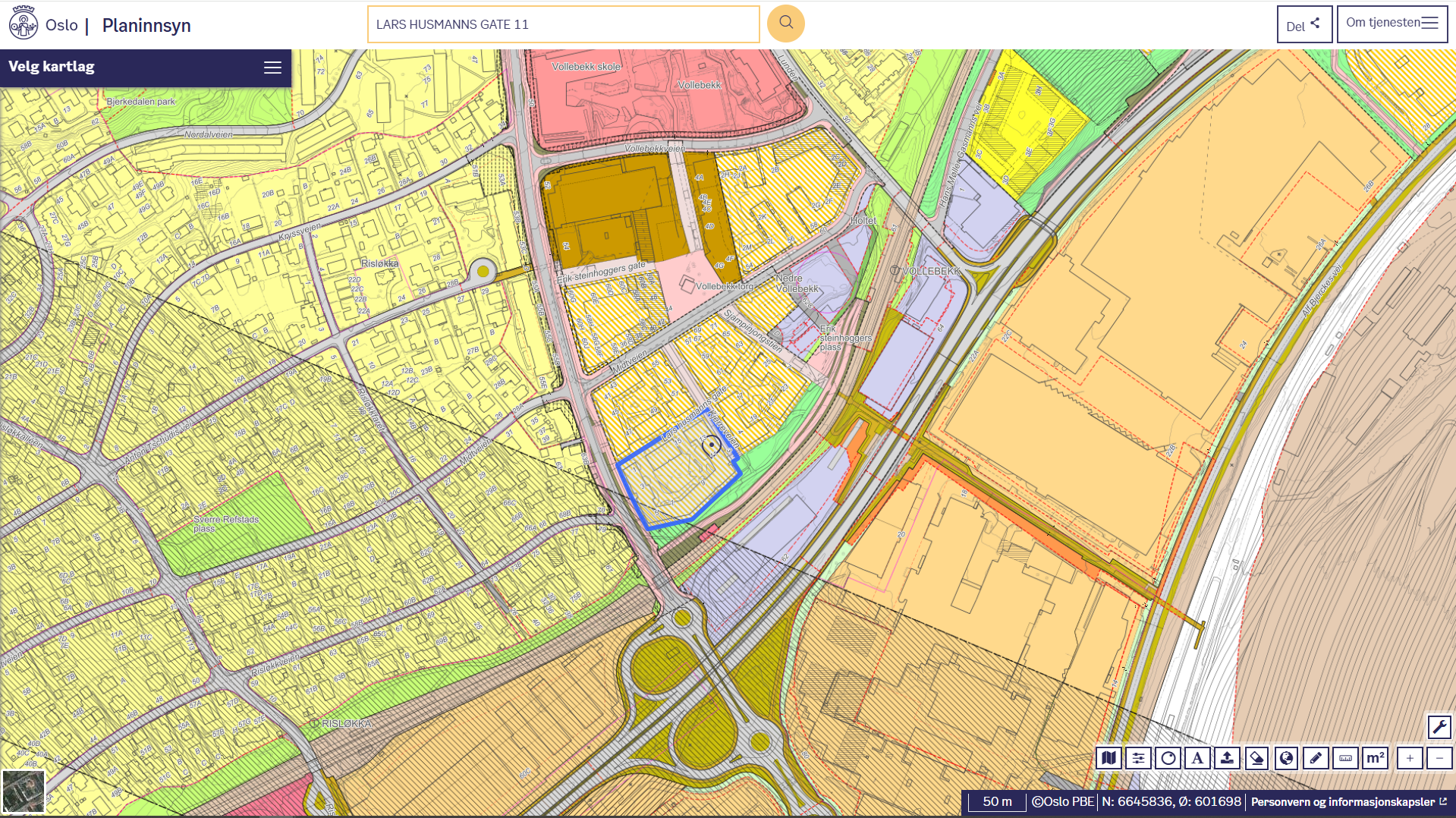Image resolution: width=1456 pixels, height=818 pixels.
Task: Select the pencil draw tool
Action: click(x=1316, y=758)
